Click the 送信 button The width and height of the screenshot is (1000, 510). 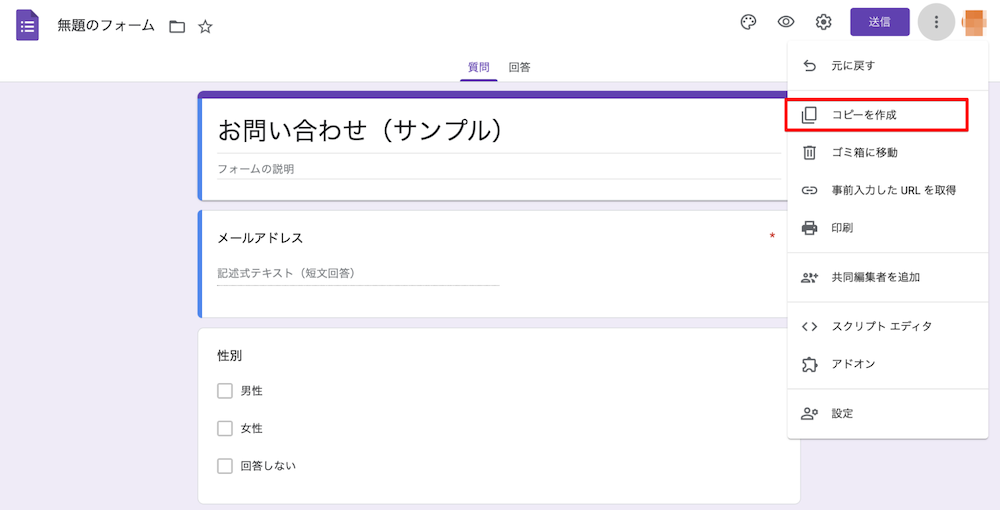click(x=879, y=22)
